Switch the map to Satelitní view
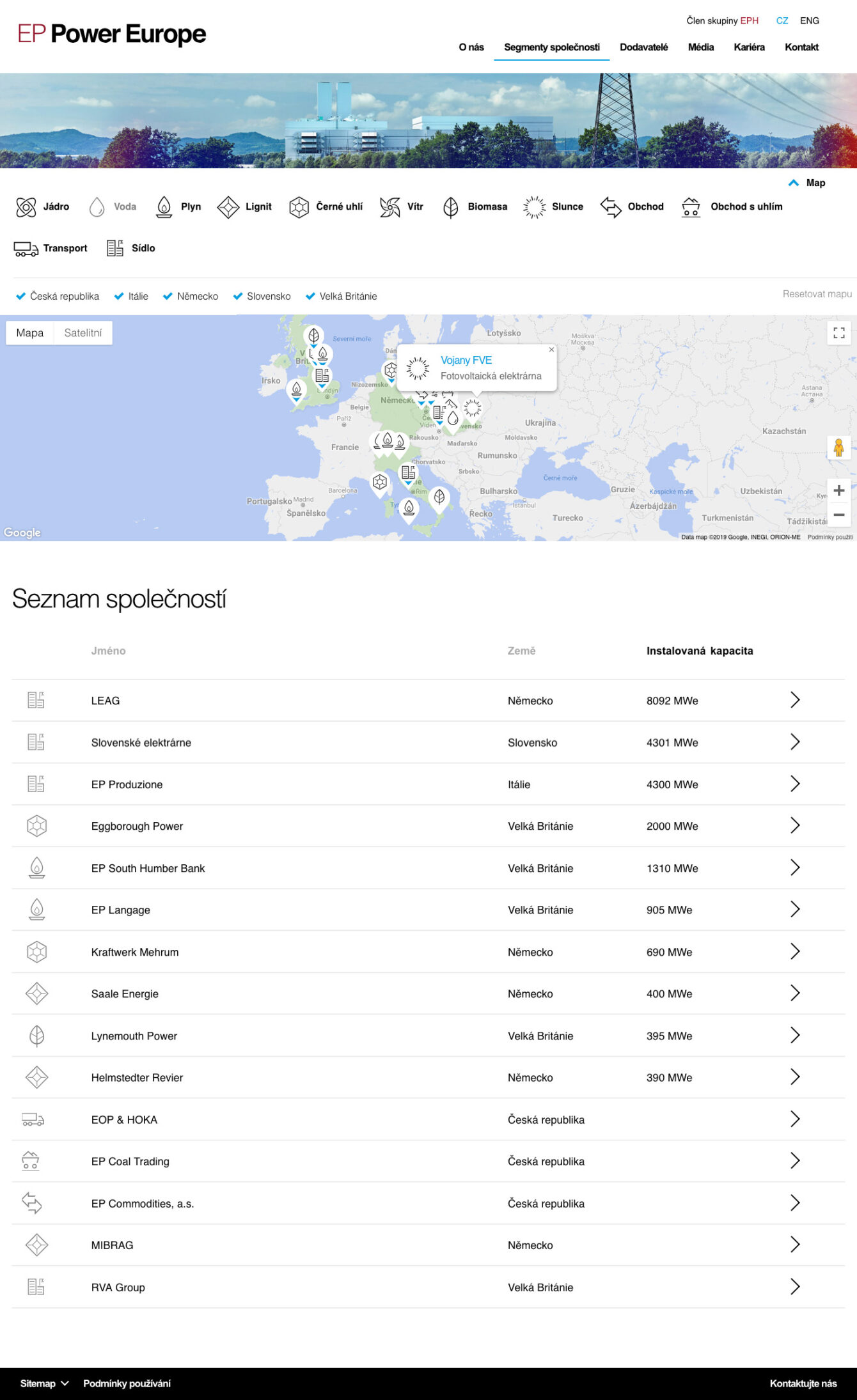857x1400 pixels. tap(83, 332)
